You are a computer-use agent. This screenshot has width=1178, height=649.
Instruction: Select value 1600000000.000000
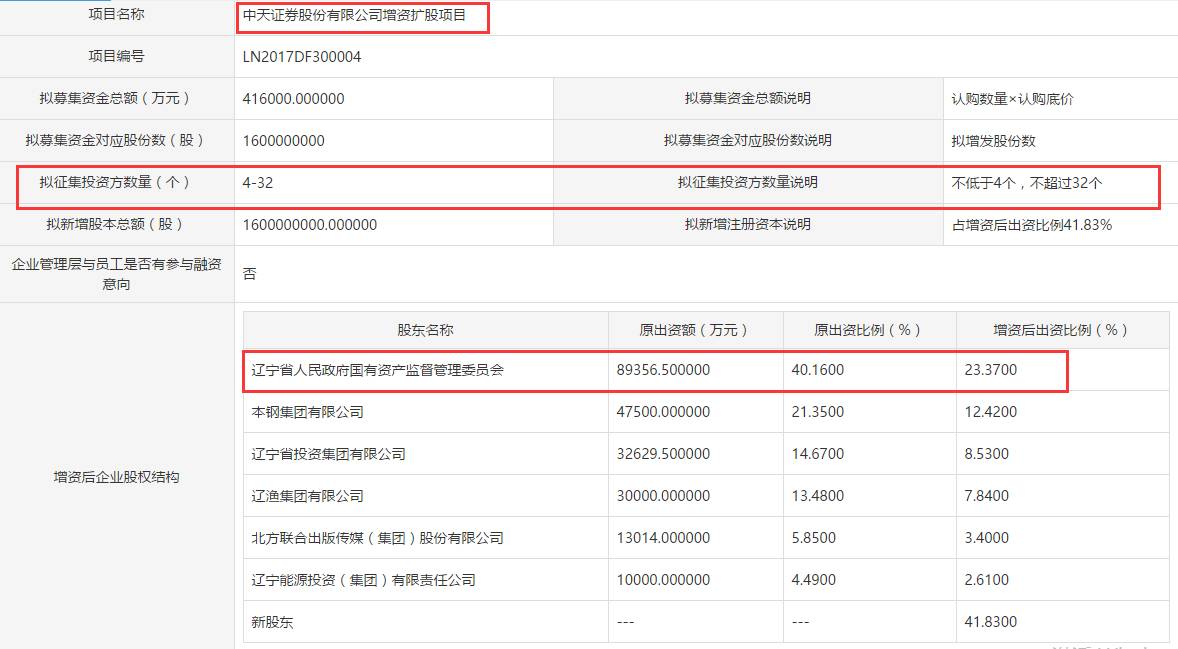(310, 225)
